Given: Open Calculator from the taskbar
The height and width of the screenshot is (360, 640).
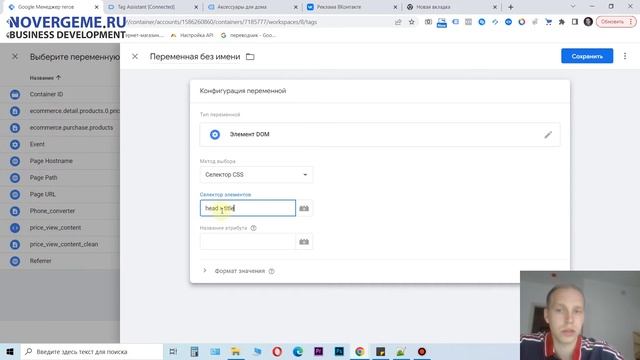Looking at the screenshot, I should 194,351.
